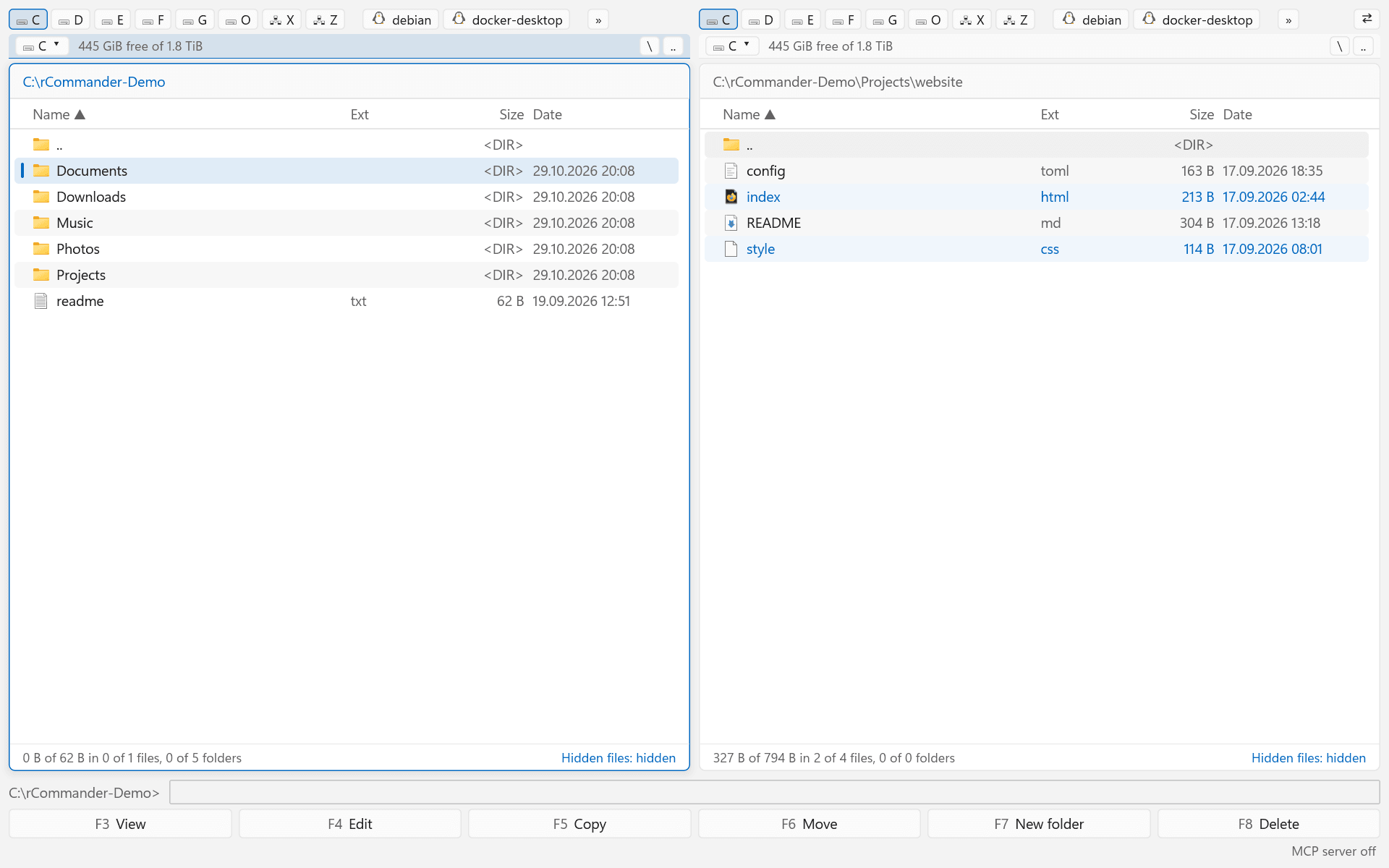
Task: Open network drive Z in left panel
Action: tap(326, 20)
